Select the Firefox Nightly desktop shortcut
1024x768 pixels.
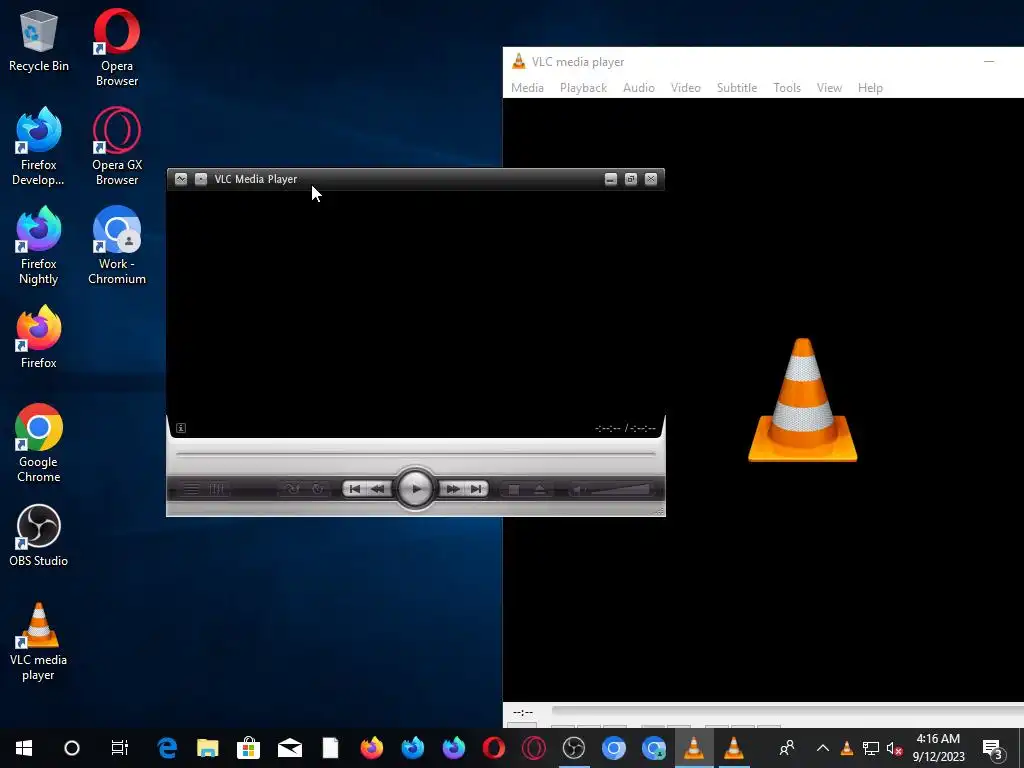[x=39, y=246]
